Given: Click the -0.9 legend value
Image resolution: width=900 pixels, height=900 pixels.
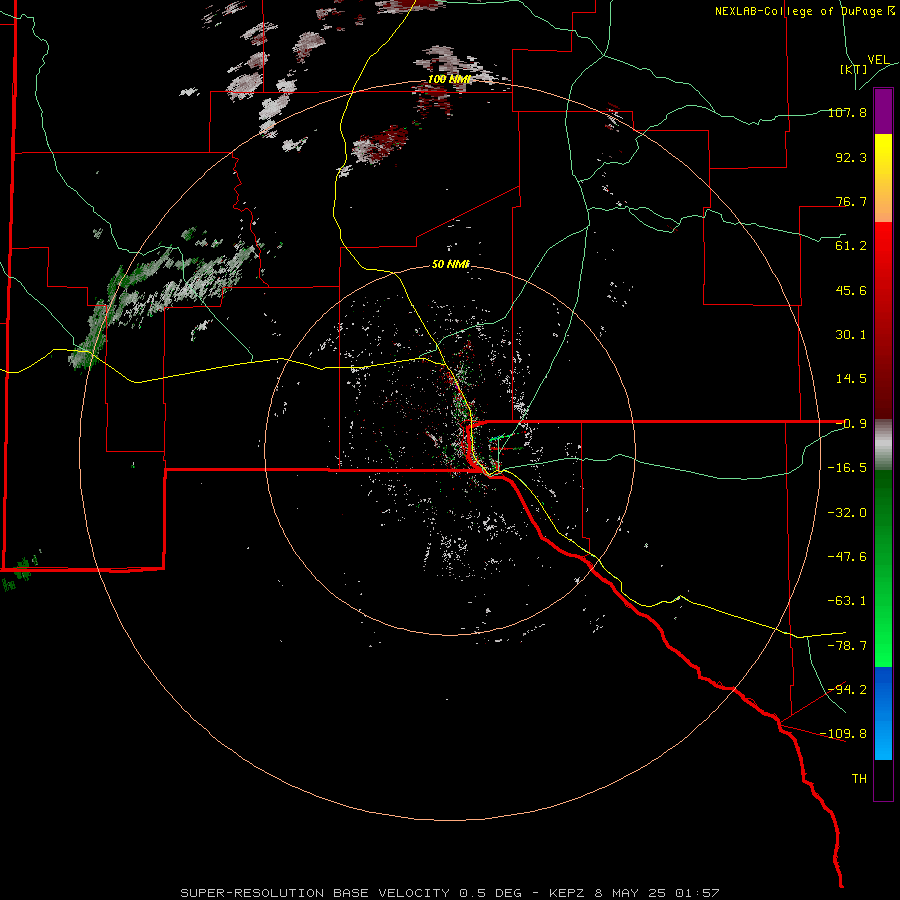Looking at the screenshot, I should point(851,424).
